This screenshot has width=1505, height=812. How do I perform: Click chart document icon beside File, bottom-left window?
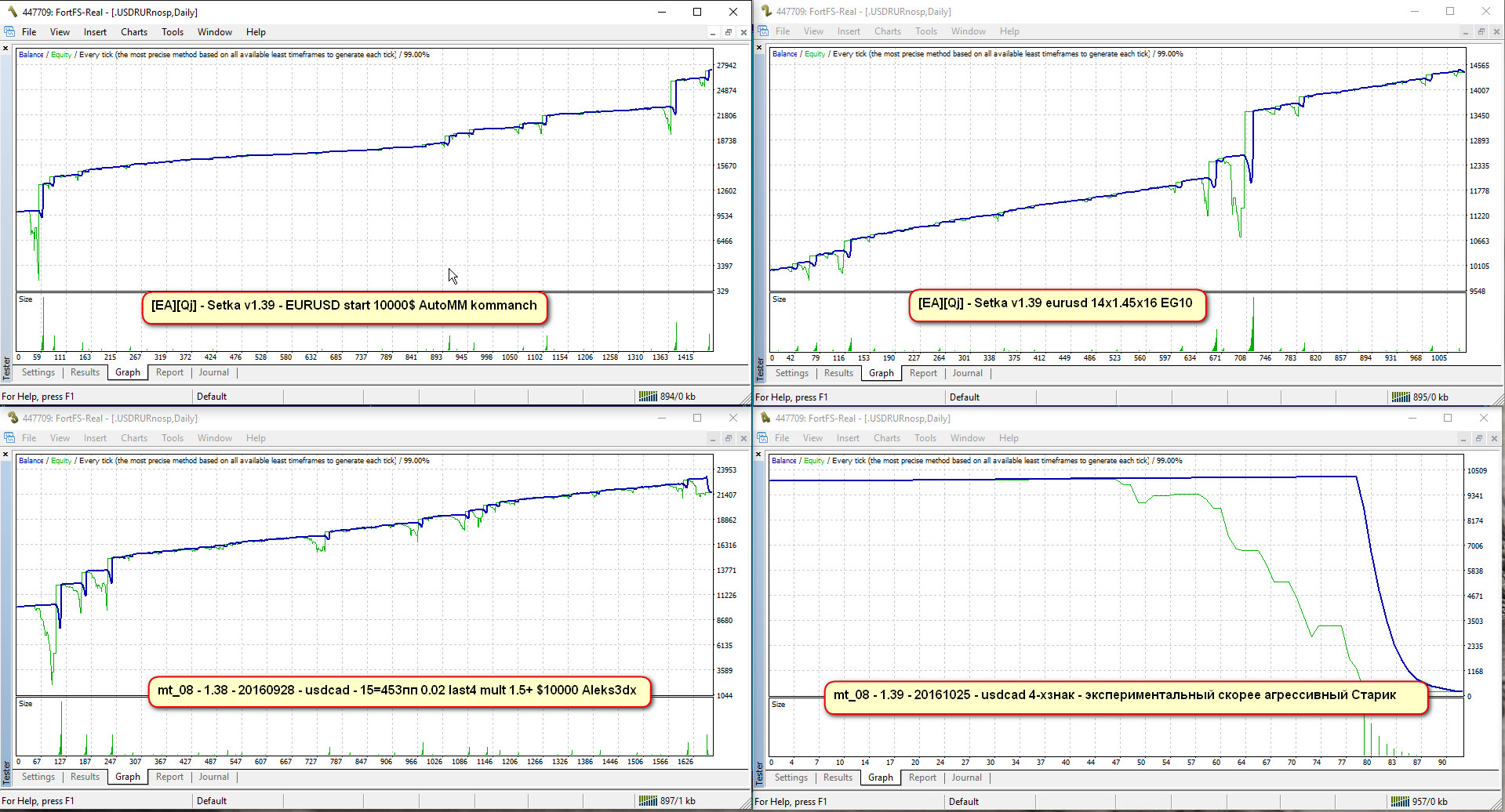coord(9,438)
